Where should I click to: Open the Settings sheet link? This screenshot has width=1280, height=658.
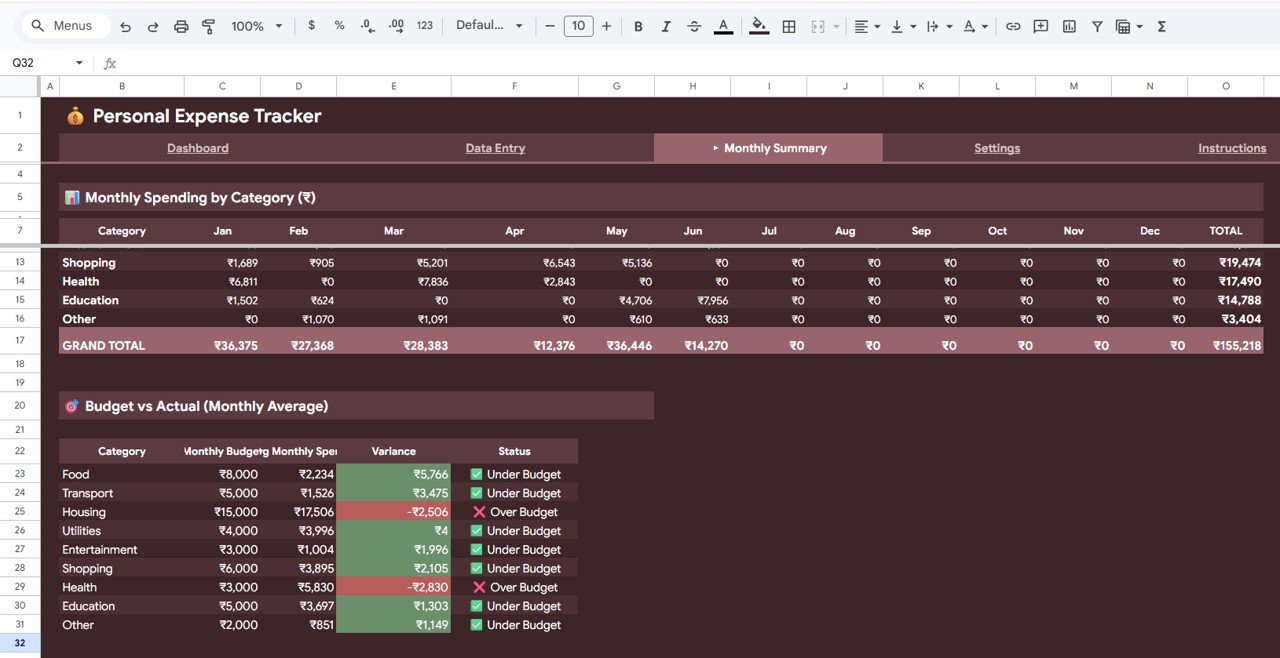(997, 147)
